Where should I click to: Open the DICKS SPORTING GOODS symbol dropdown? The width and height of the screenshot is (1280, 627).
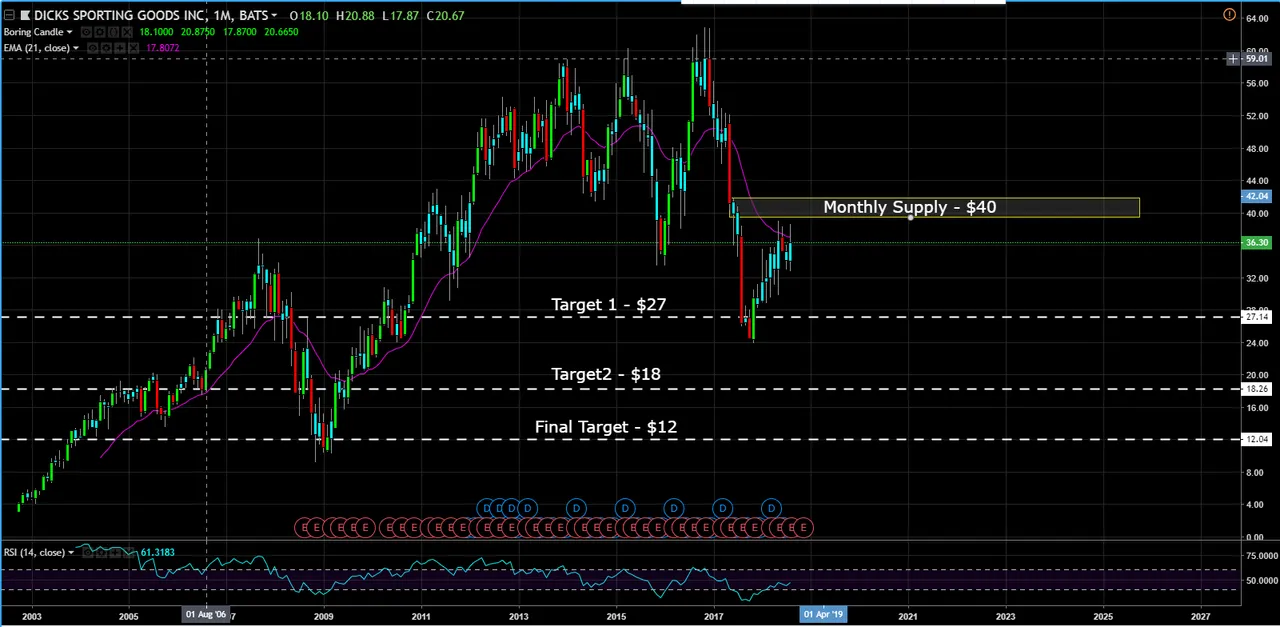click(274, 16)
